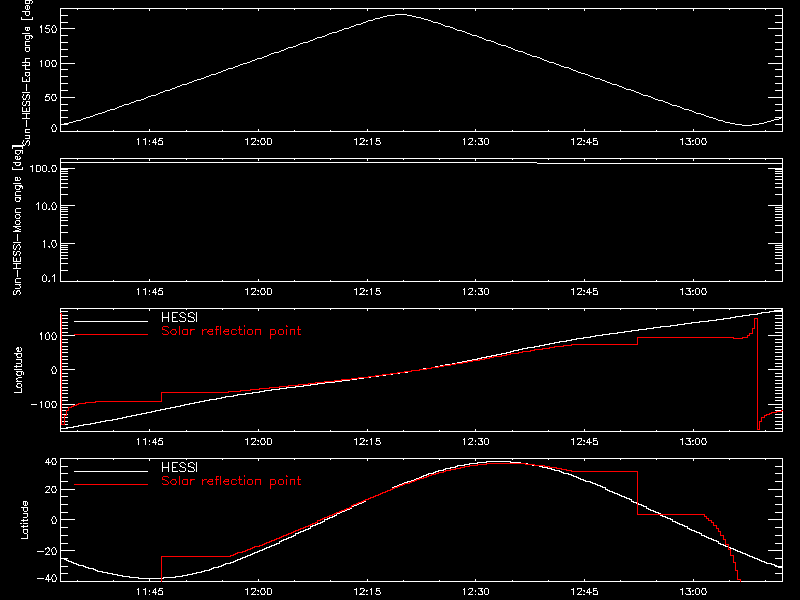
Task: Click -100 tick label on Longitude axis
Action: (44, 404)
